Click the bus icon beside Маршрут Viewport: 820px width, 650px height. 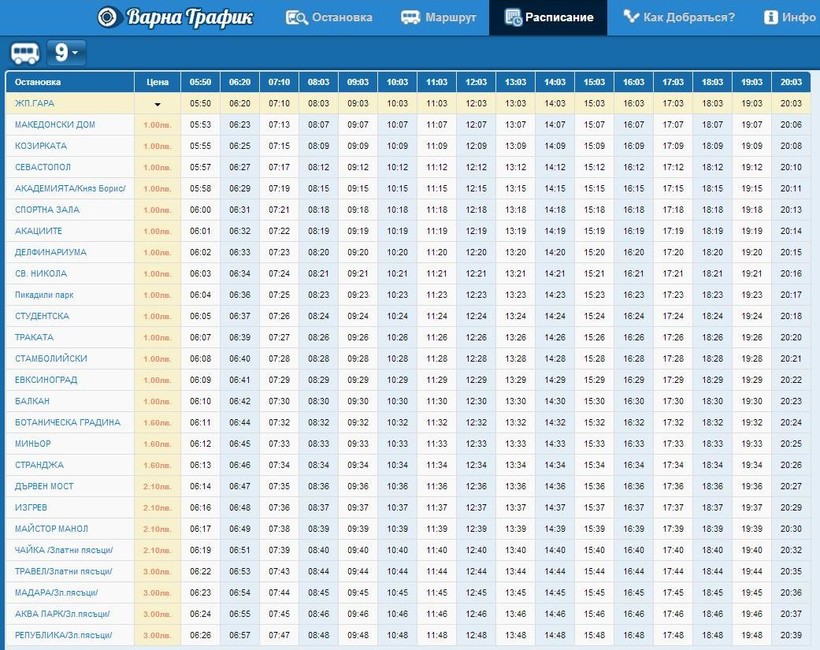(x=410, y=17)
